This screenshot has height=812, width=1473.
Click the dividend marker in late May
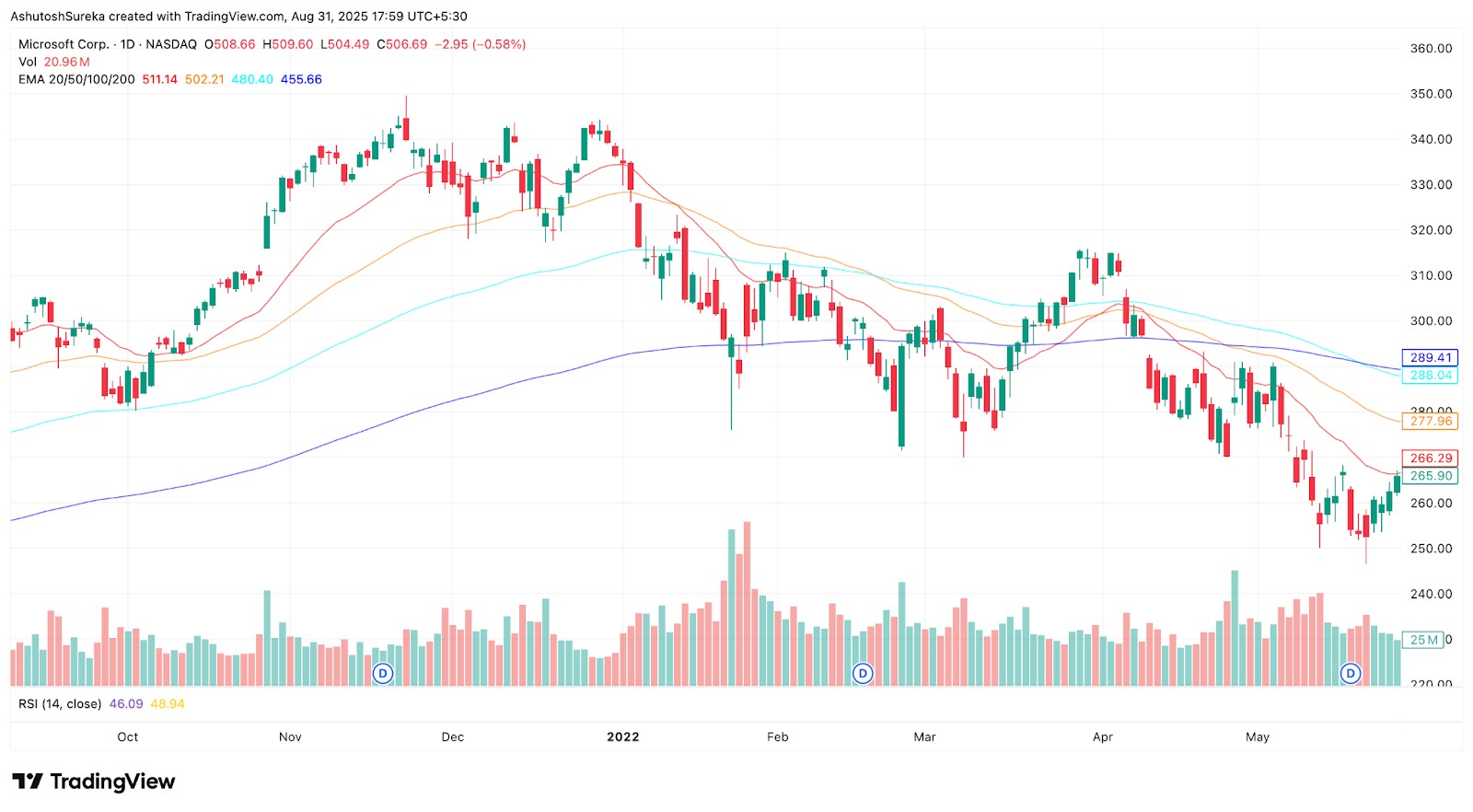point(1351,674)
